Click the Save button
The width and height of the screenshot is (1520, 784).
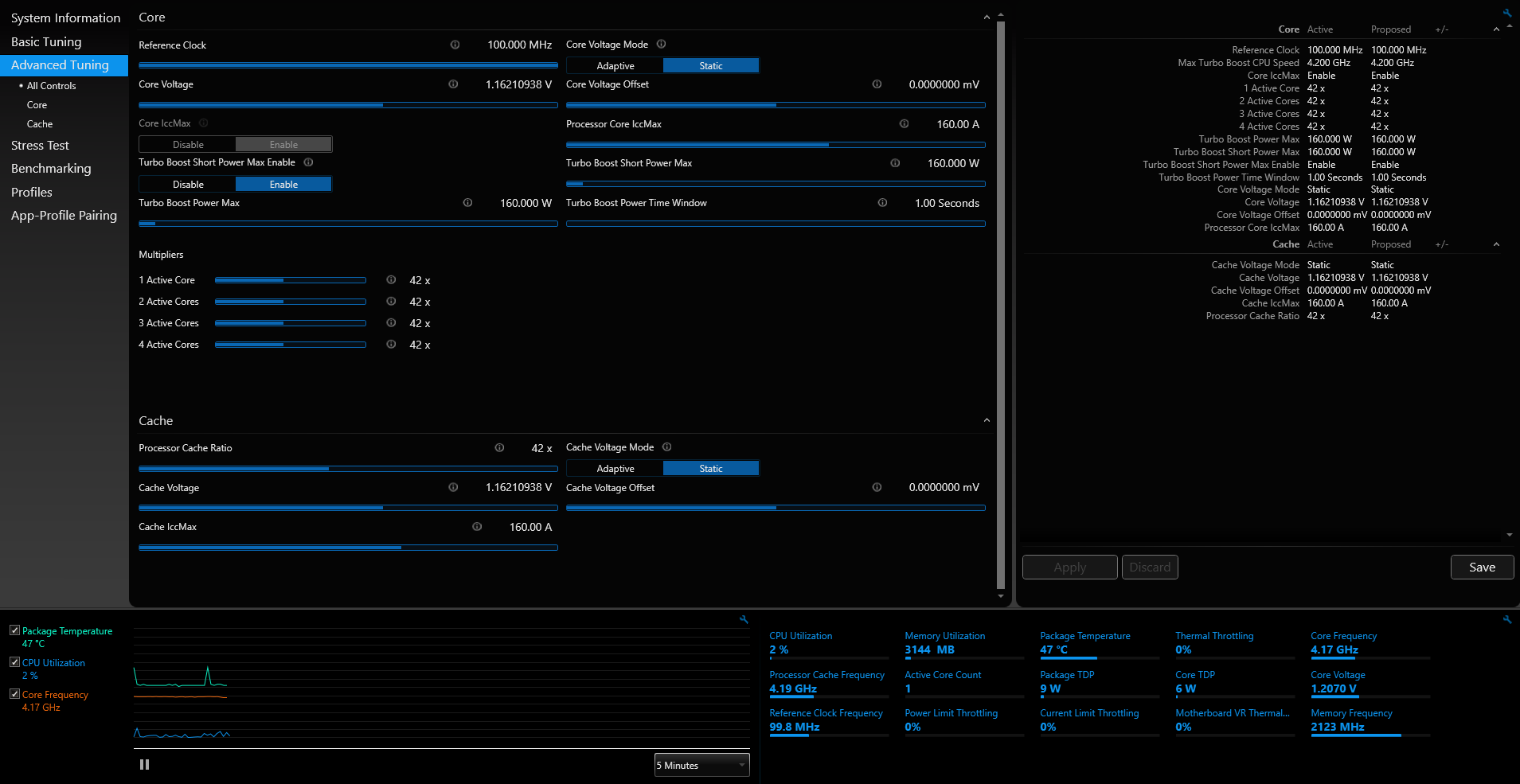pyautogui.click(x=1482, y=567)
